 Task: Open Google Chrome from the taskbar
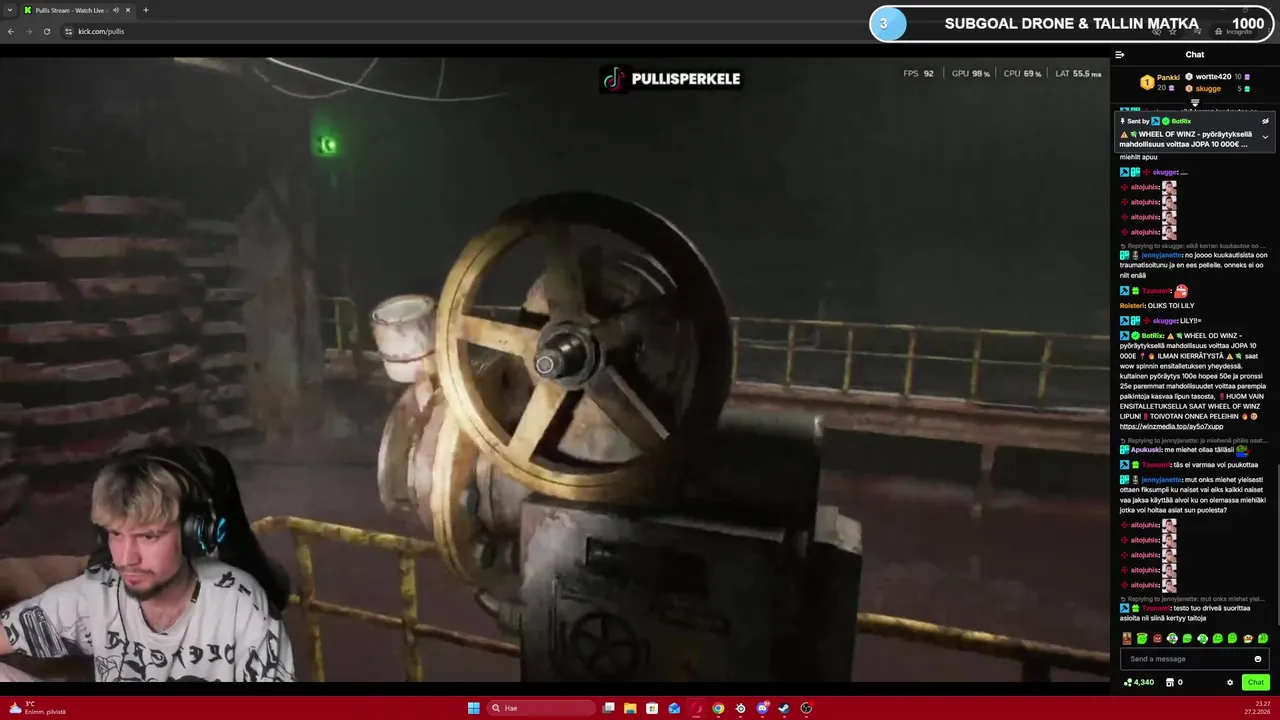[x=718, y=708]
